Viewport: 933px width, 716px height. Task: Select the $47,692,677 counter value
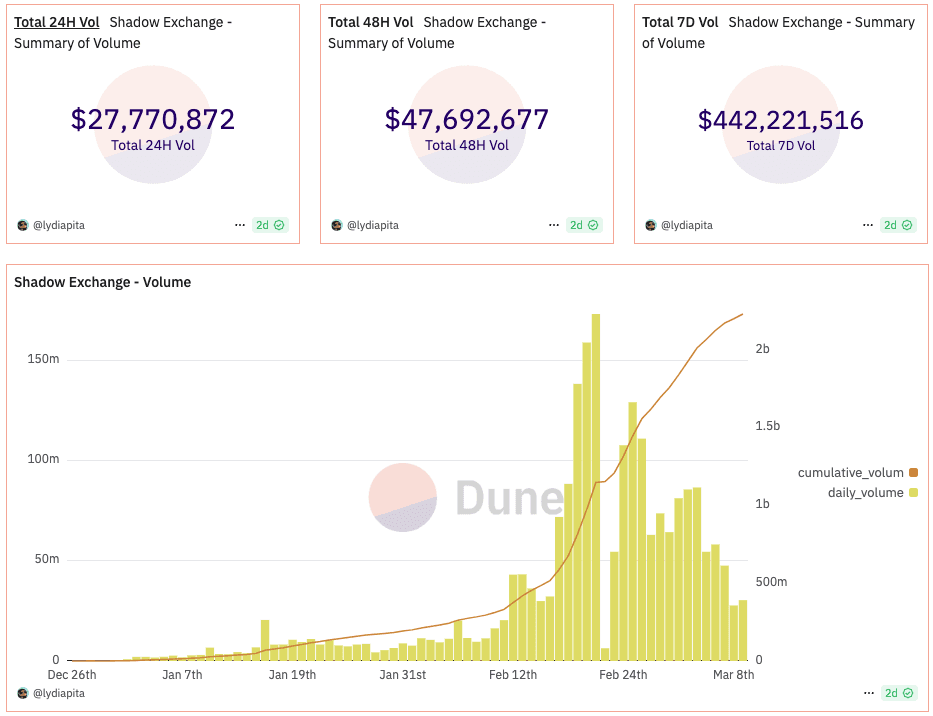pyautogui.click(x=467, y=120)
